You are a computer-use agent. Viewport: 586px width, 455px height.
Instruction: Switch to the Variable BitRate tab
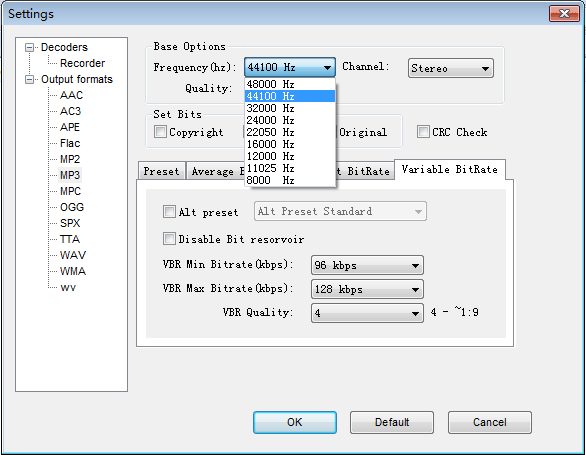(450, 169)
